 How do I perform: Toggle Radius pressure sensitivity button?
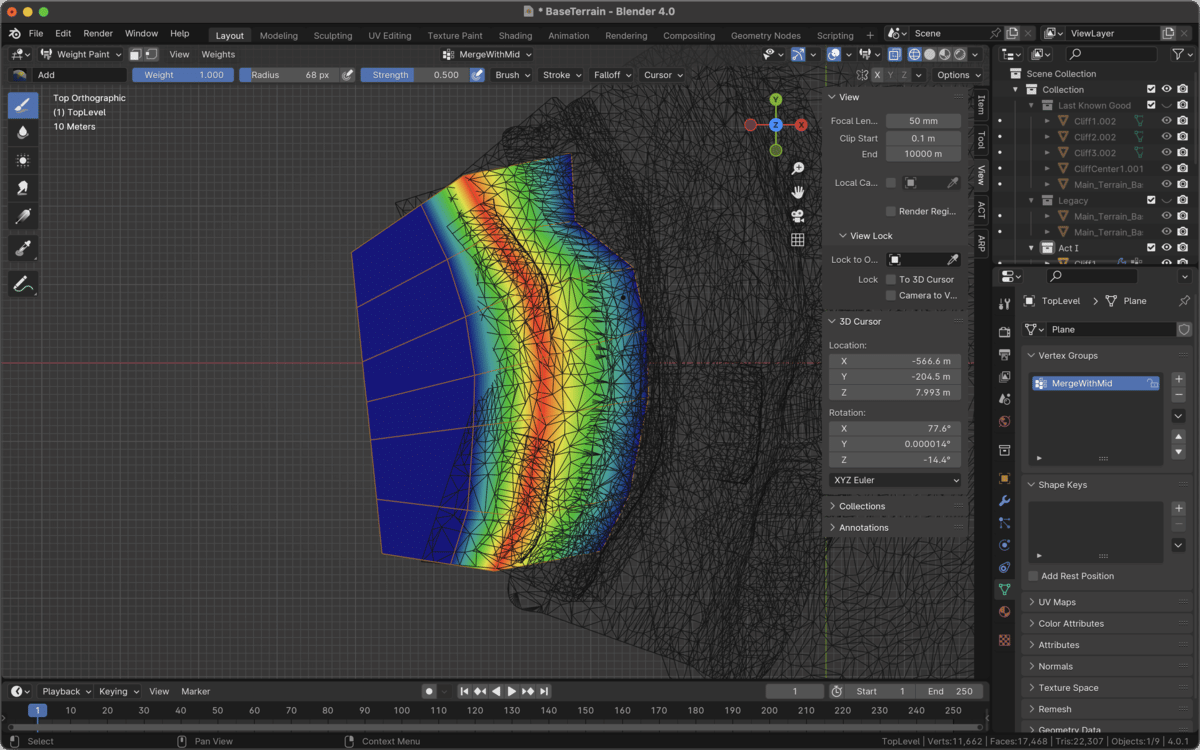point(347,75)
